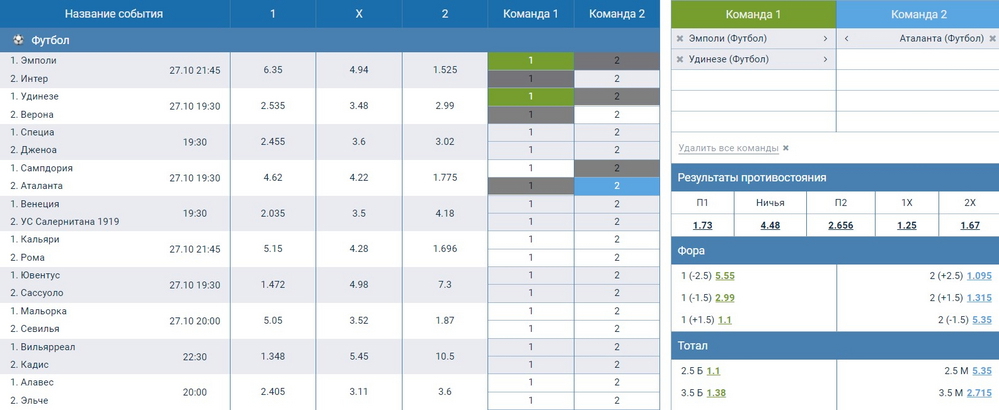Click the Удалить все команды link
The image size is (999, 410).
point(727,148)
